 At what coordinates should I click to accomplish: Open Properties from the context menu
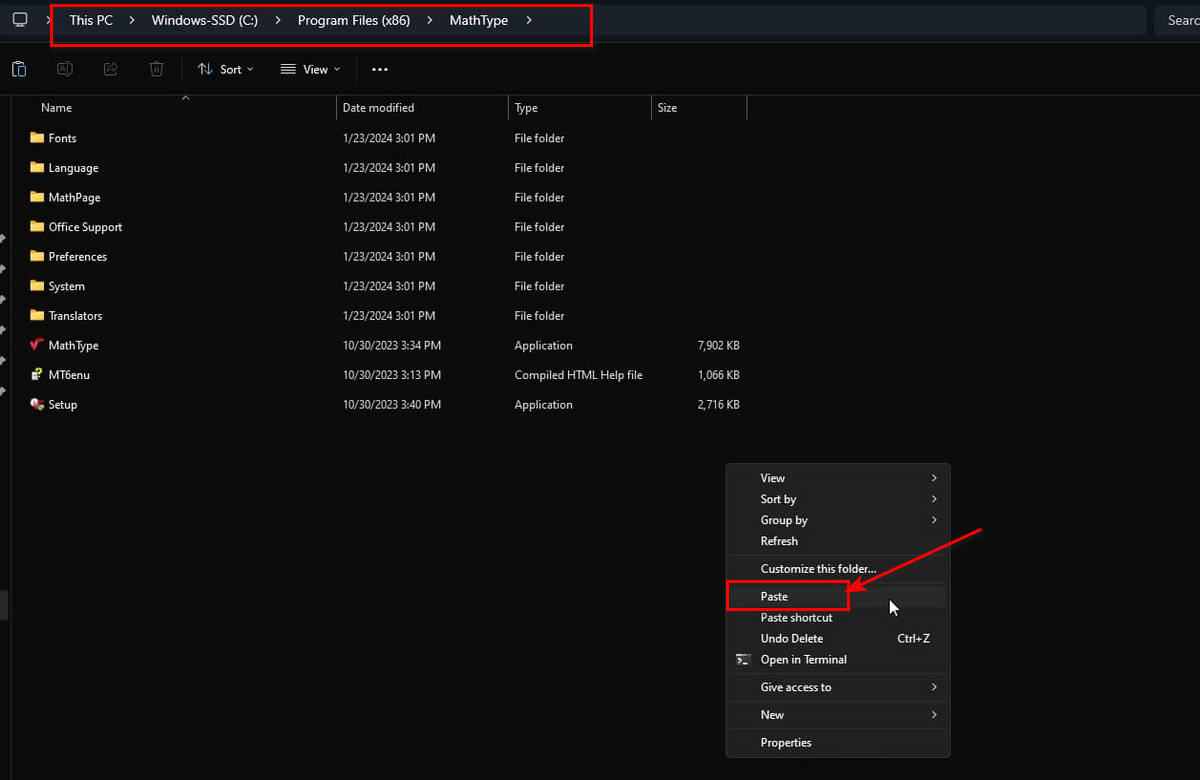(838, 743)
